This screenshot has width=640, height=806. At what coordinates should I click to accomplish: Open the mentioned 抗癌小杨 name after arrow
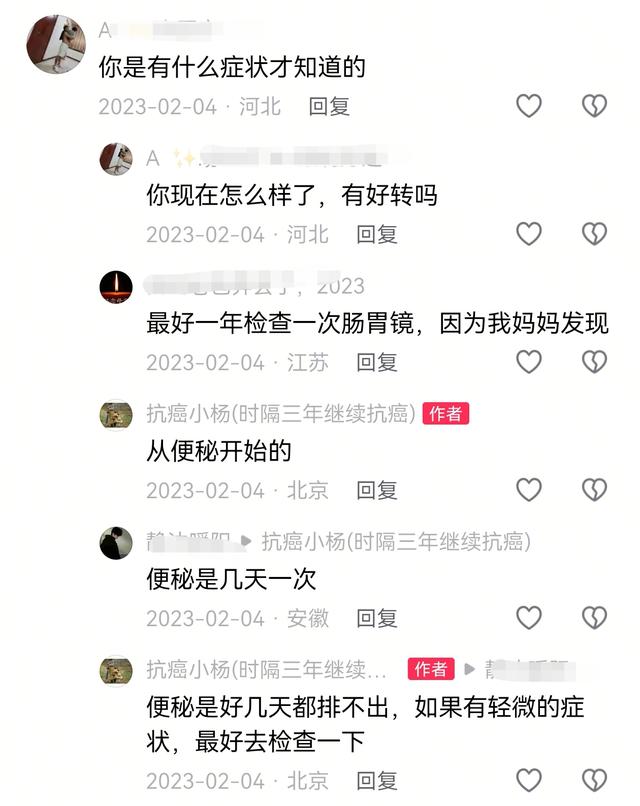tap(396, 542)
